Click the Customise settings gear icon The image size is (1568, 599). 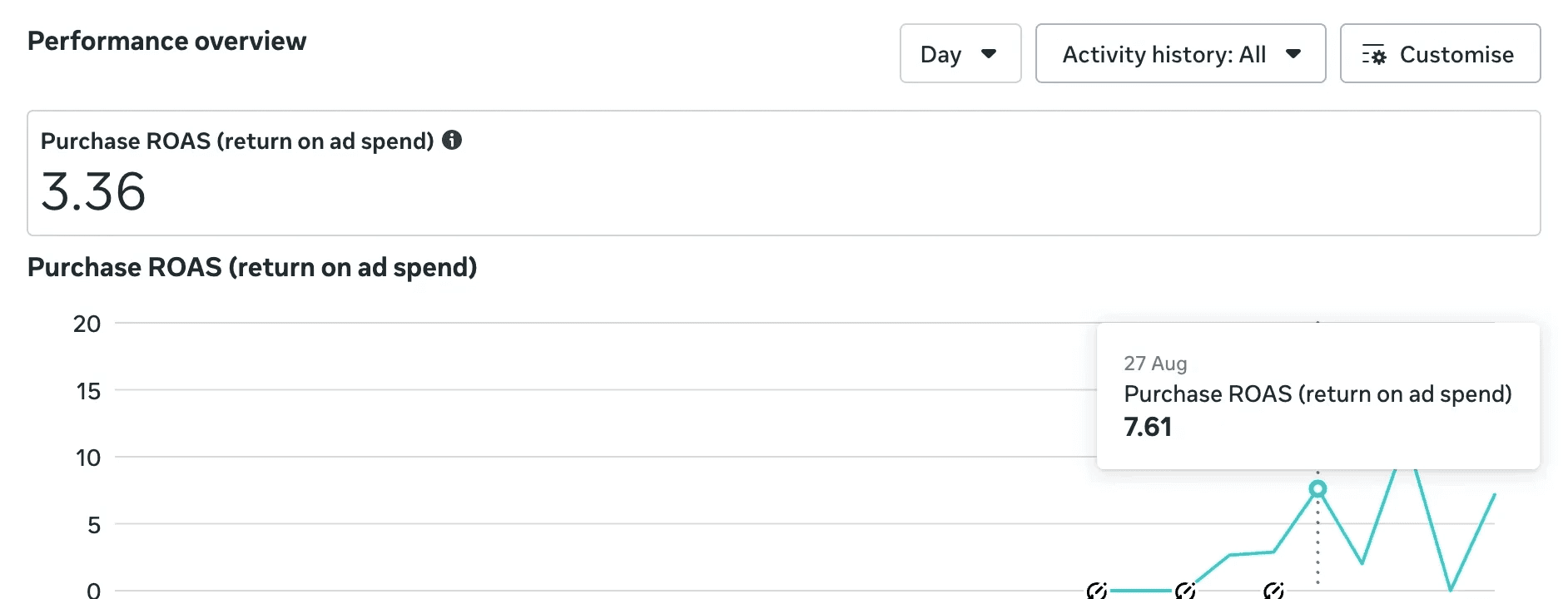pos(1374,55)
